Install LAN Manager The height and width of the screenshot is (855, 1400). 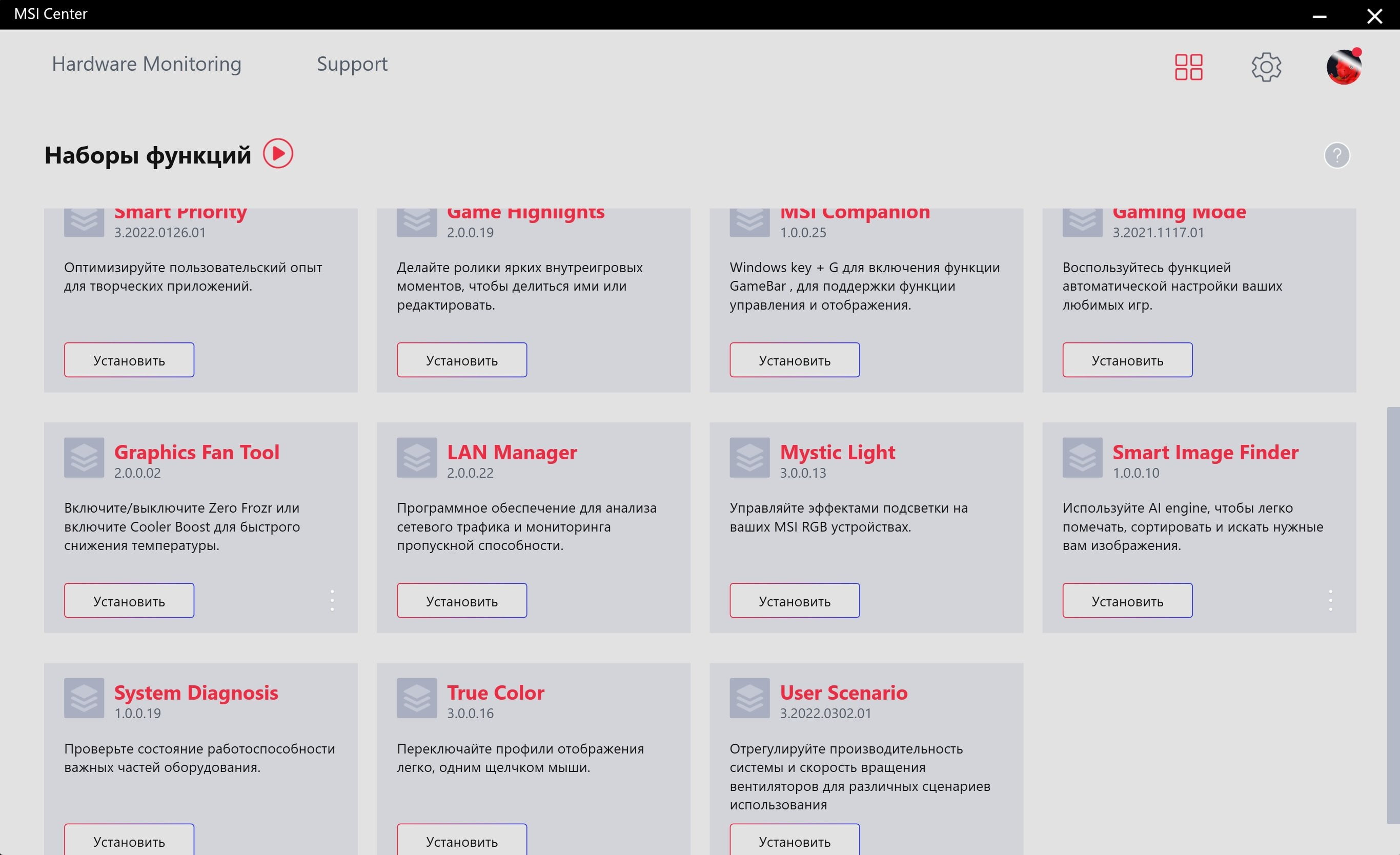tap(462, 600)
